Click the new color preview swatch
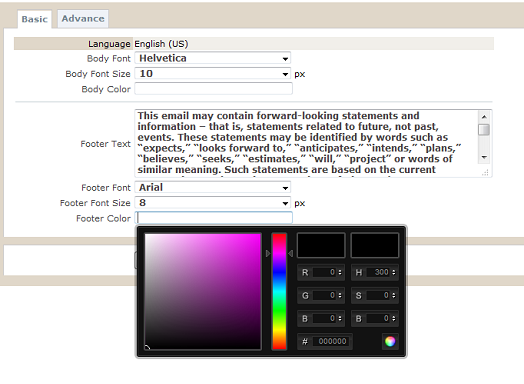 321,246
